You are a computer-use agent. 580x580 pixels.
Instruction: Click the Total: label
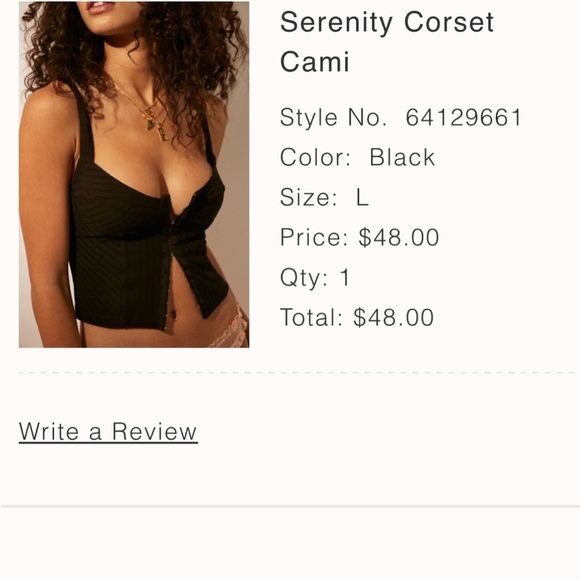point(311,317)
